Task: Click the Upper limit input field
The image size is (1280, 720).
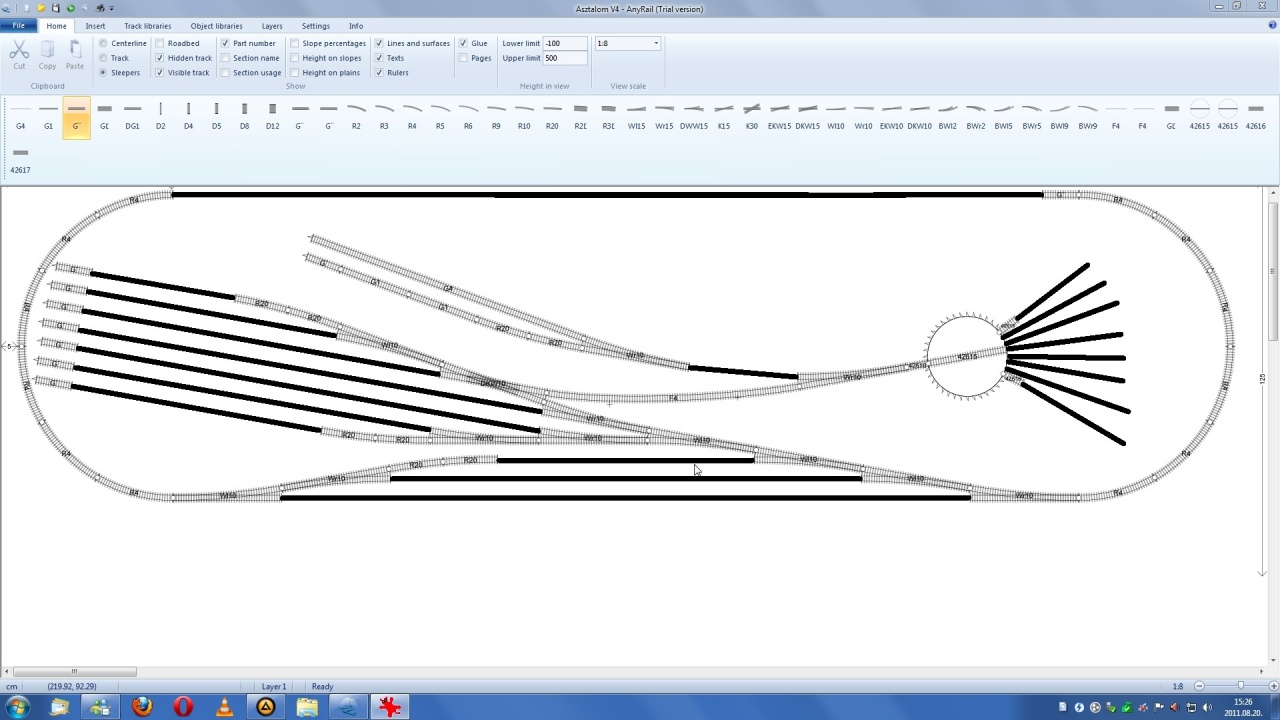Action: 565,58
